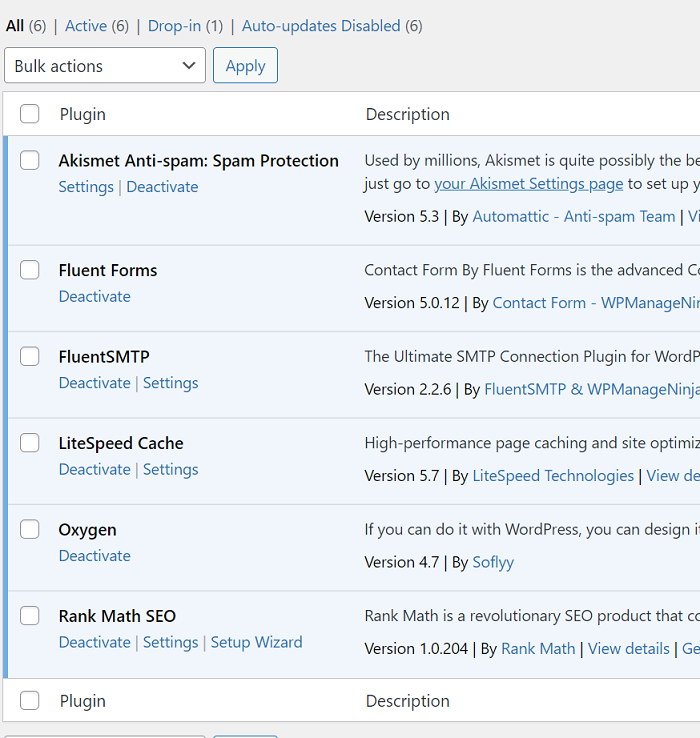Image resolution: width=700 pixels, height=738 pixels.
Task: Deactivate LiteSpeed Cache plugin
Action: coord(95,469)
